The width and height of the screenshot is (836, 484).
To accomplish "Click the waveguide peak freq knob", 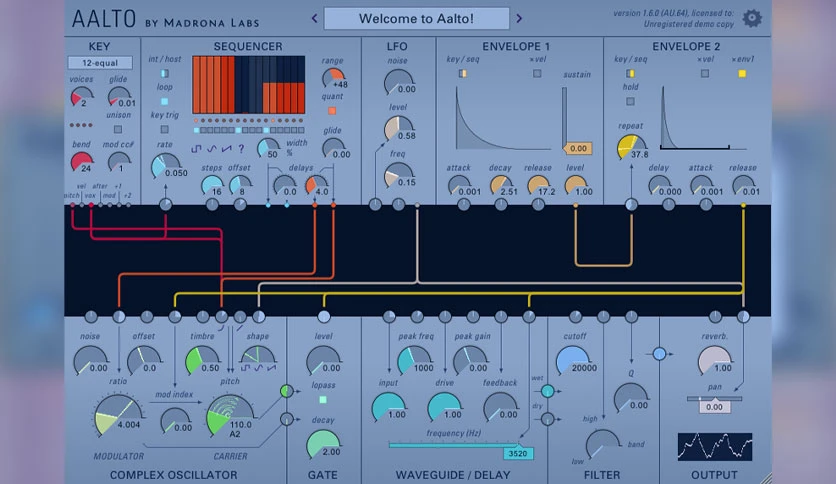I will pyautogui.click(x=414, y=360).
